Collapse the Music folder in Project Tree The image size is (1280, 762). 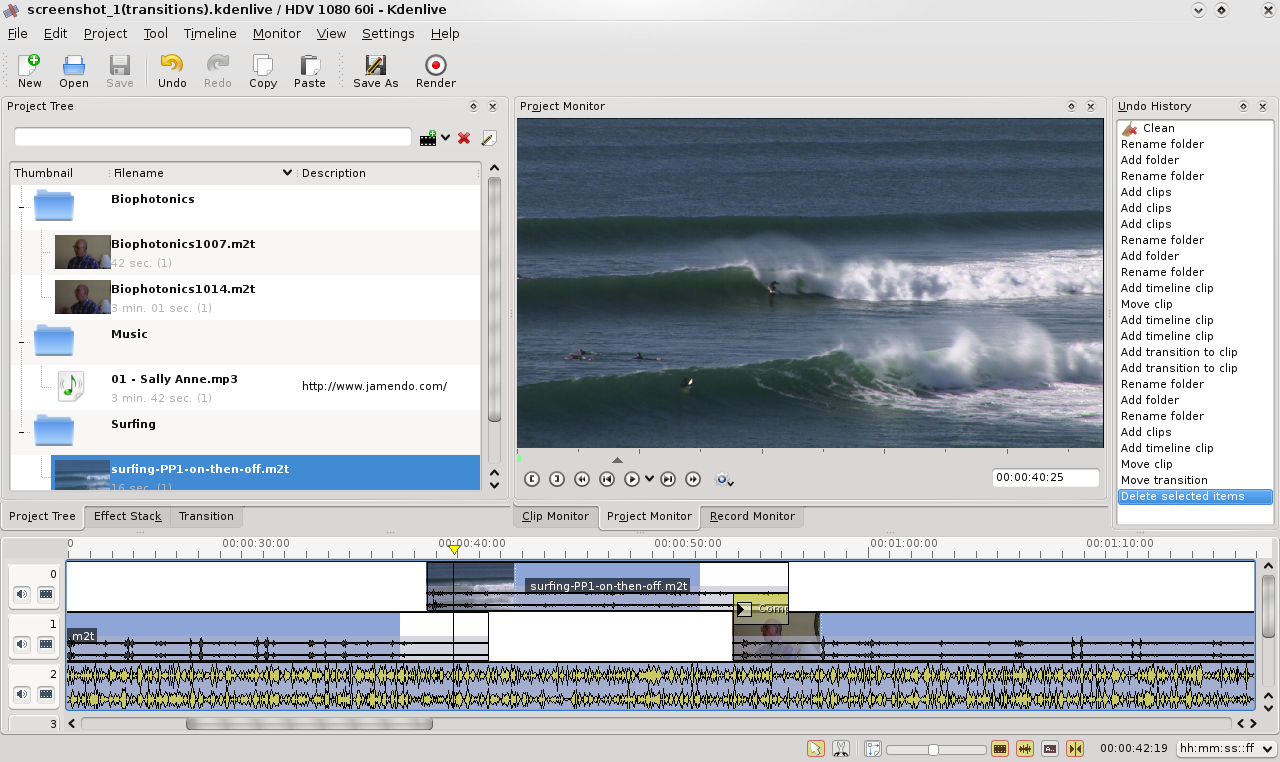point(21,340)
